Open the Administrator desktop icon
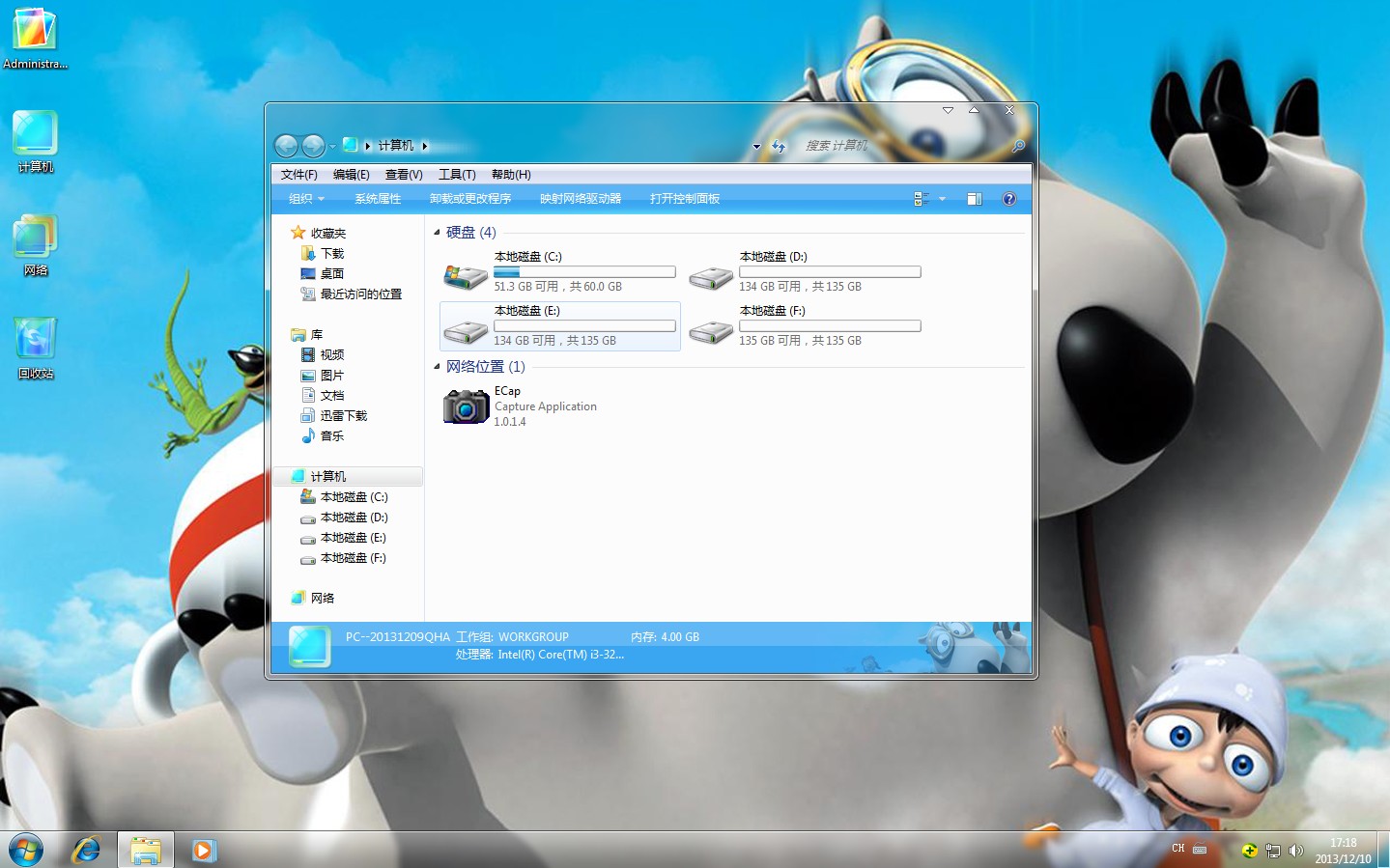Image resolution: width=1390 pixels, height=868 pixels. pyautogui.click(x=35, y=39)
